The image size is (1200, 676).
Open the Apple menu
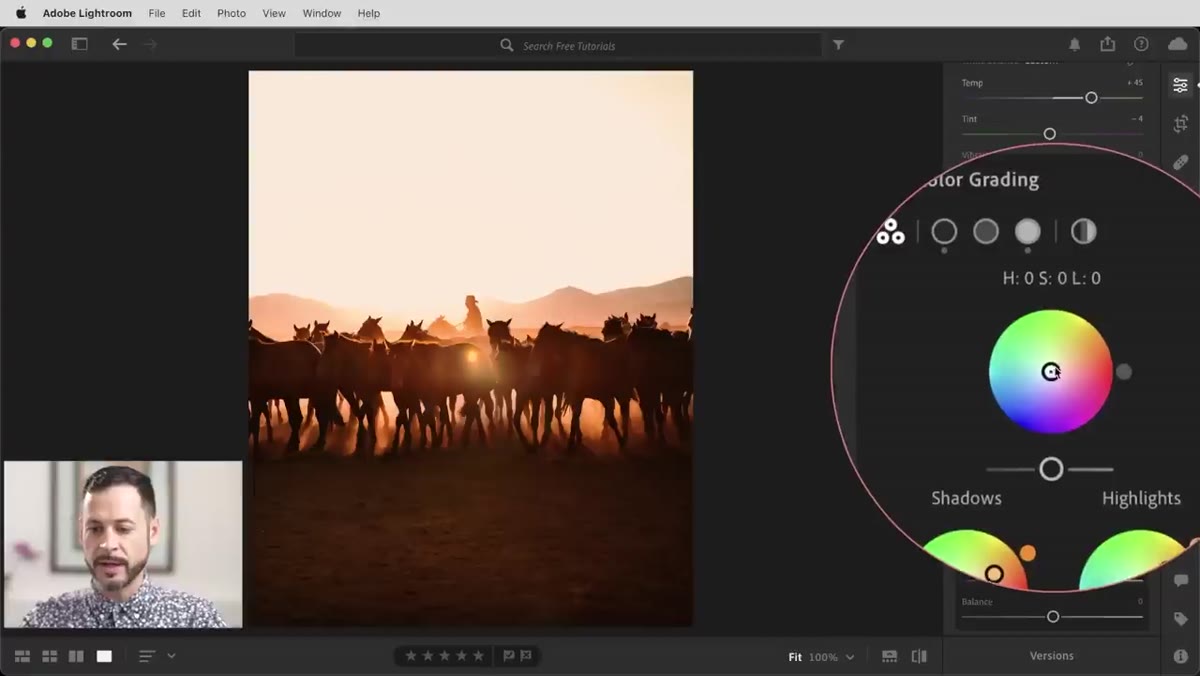point(21,13)
